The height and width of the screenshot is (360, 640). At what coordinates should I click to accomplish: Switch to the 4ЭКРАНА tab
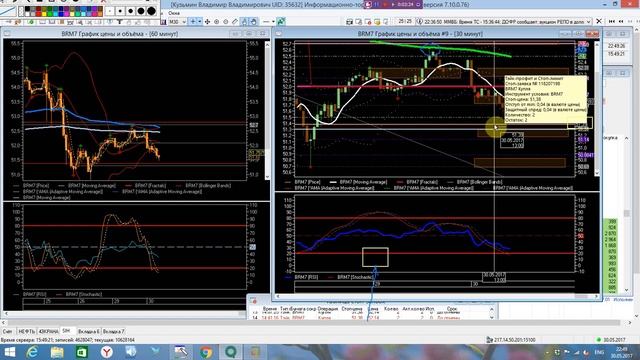pos(49,331)
